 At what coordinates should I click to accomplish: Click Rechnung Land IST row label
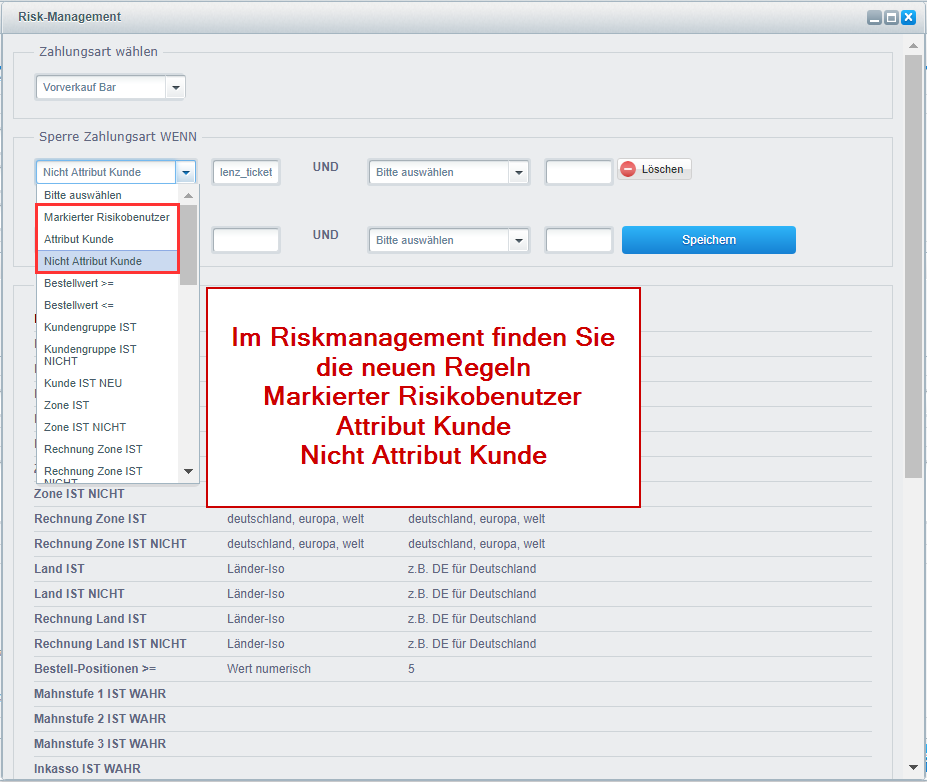90,618
